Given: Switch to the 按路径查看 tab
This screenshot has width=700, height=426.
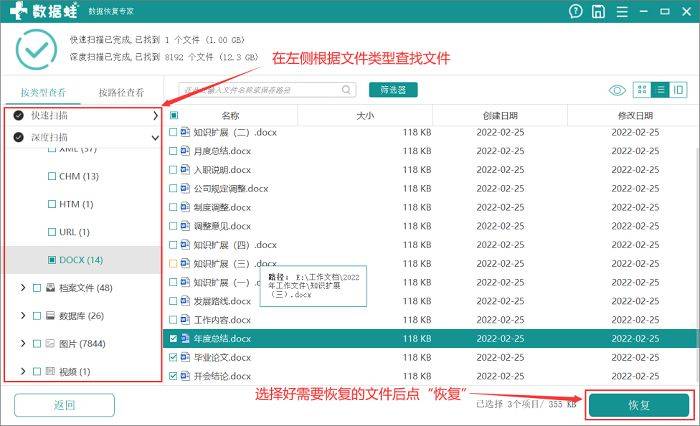Looking at the screenshot, I should [127, 92].
